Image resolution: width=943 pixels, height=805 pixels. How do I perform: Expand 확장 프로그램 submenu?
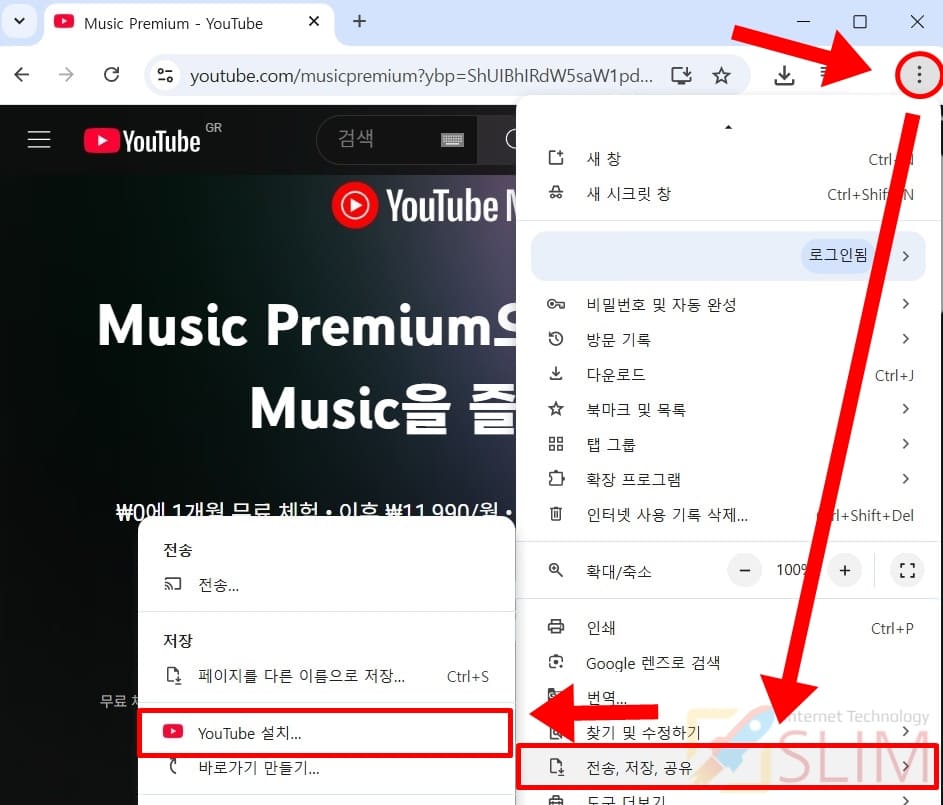(730, 479)
